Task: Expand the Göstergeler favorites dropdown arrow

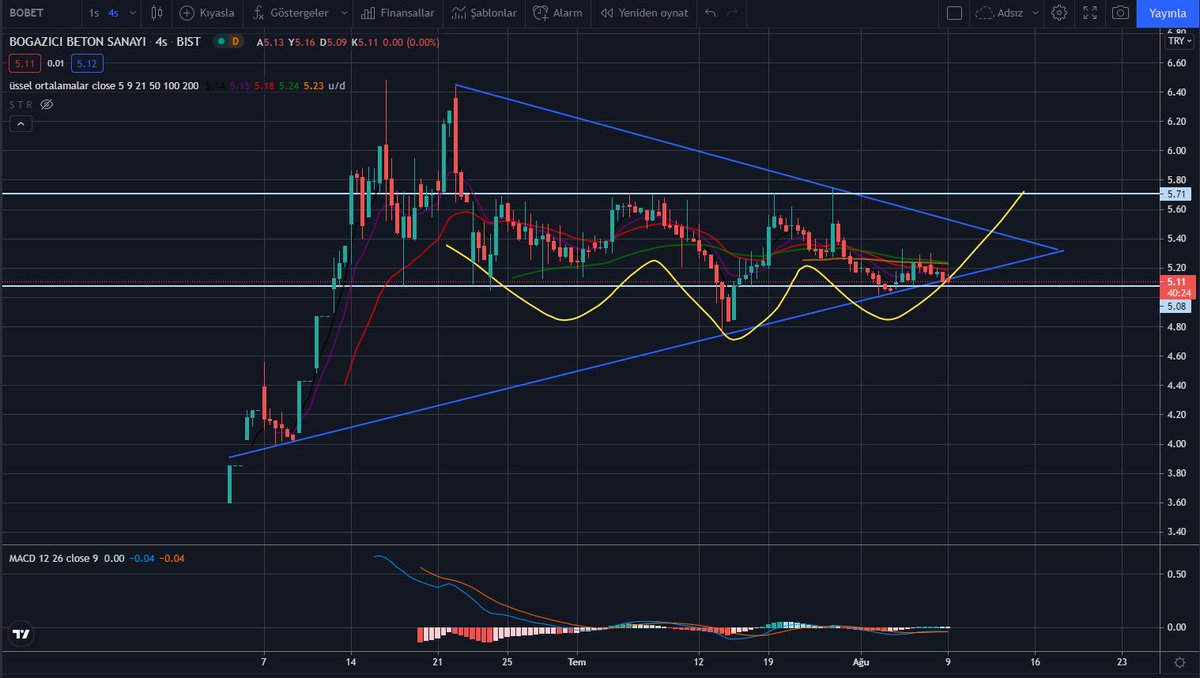Action: point(343,13)
